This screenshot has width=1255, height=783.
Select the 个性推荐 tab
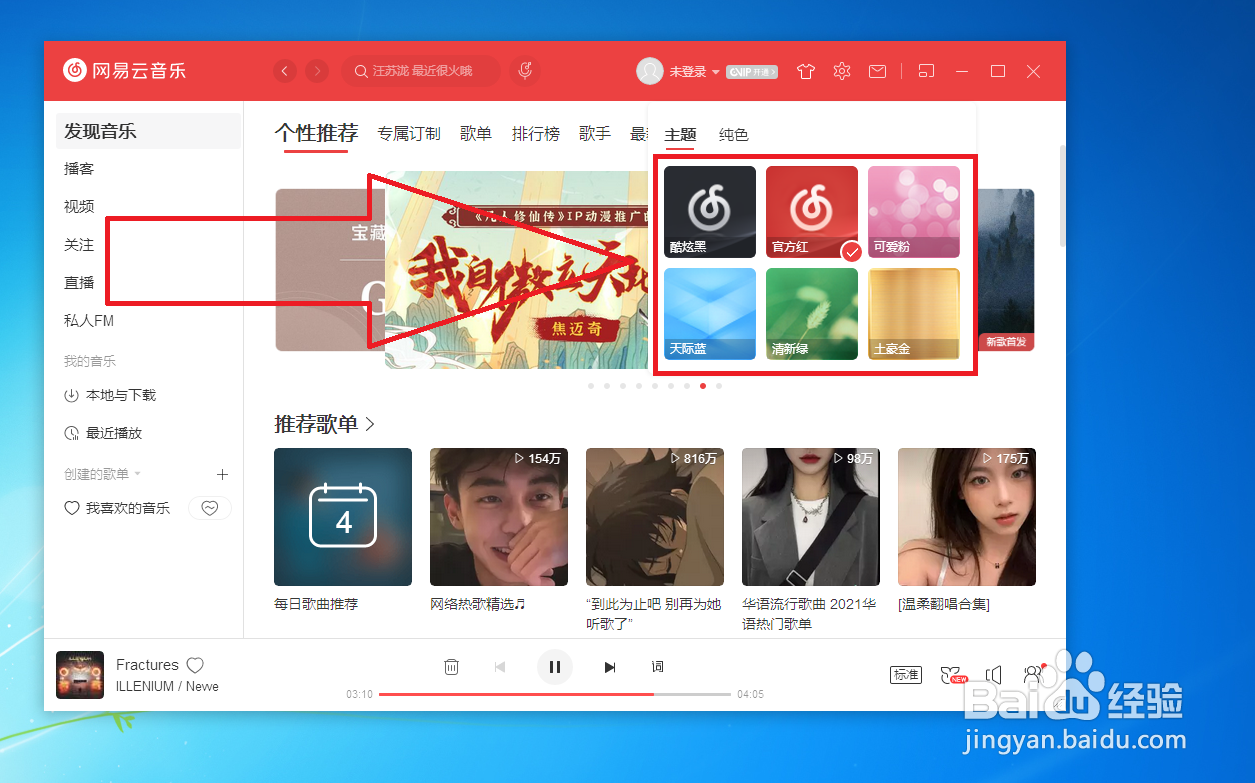click(x=316, y=133)
